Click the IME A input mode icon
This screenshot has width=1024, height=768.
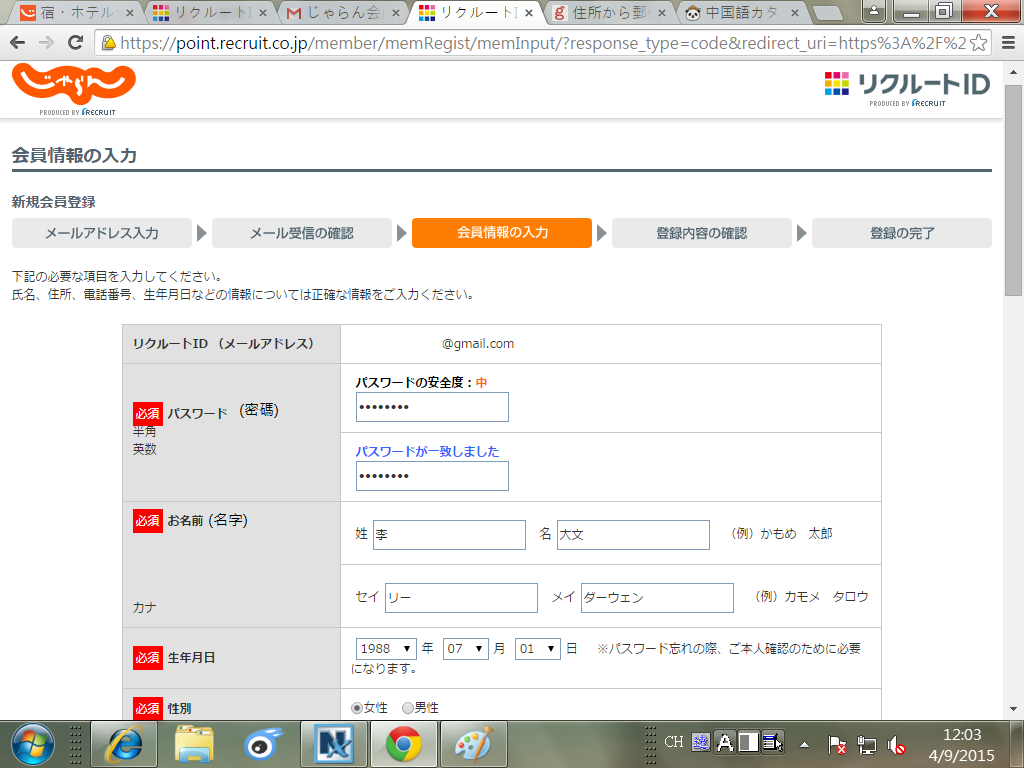(x=724, y=742)
